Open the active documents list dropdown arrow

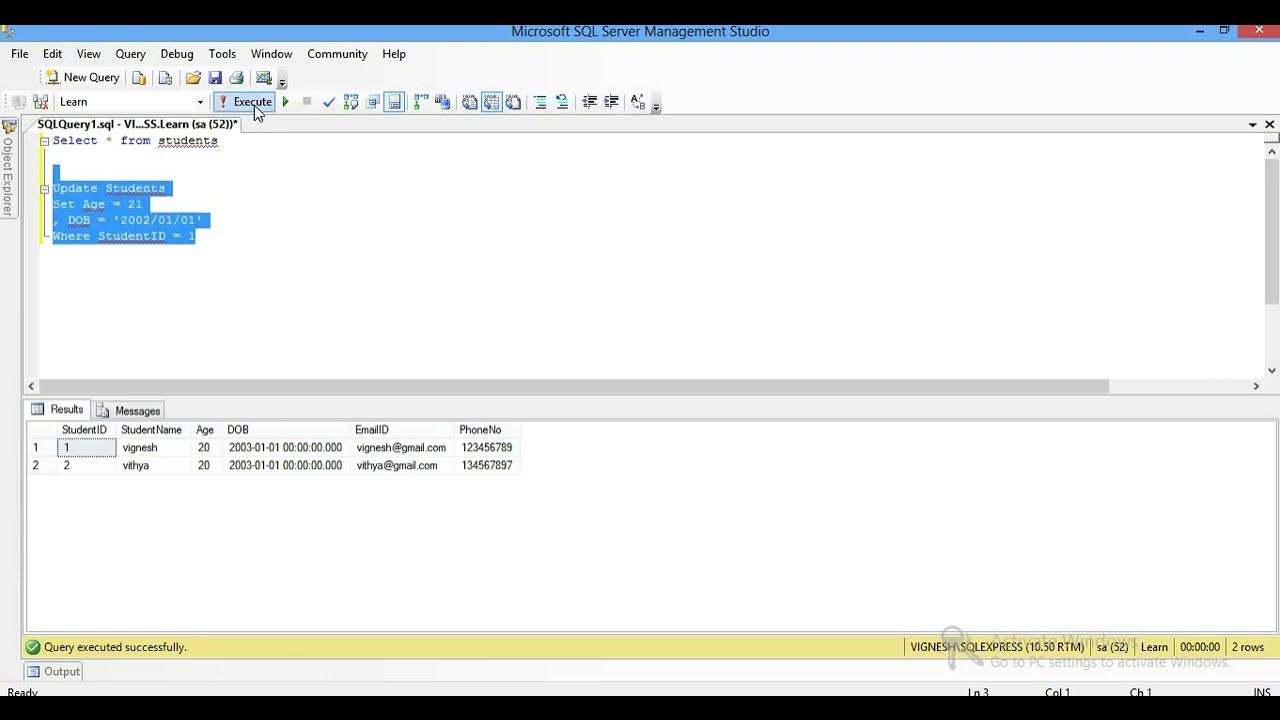[x=1252, y=124]
